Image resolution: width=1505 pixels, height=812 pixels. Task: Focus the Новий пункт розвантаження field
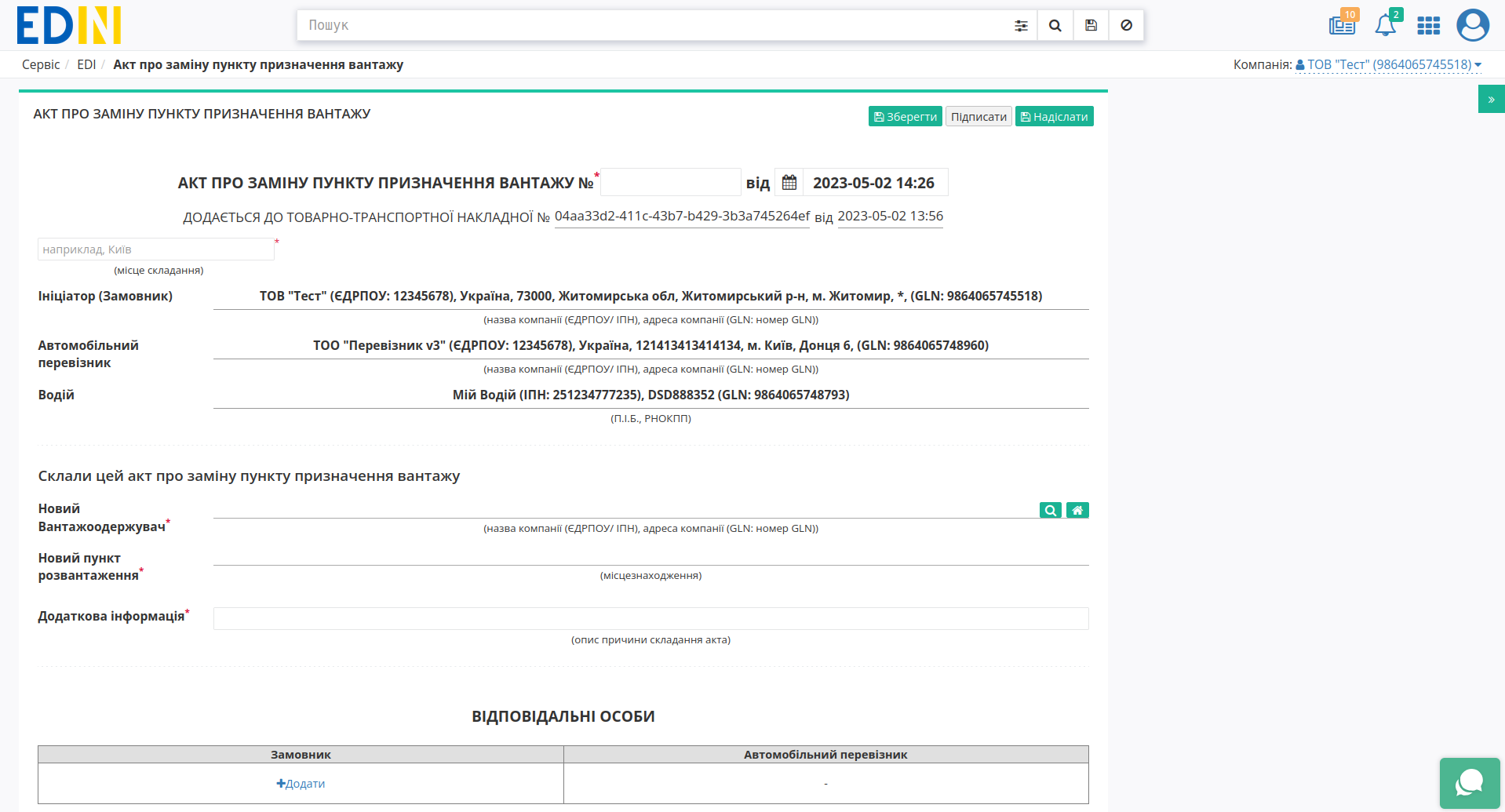[651, 555]
